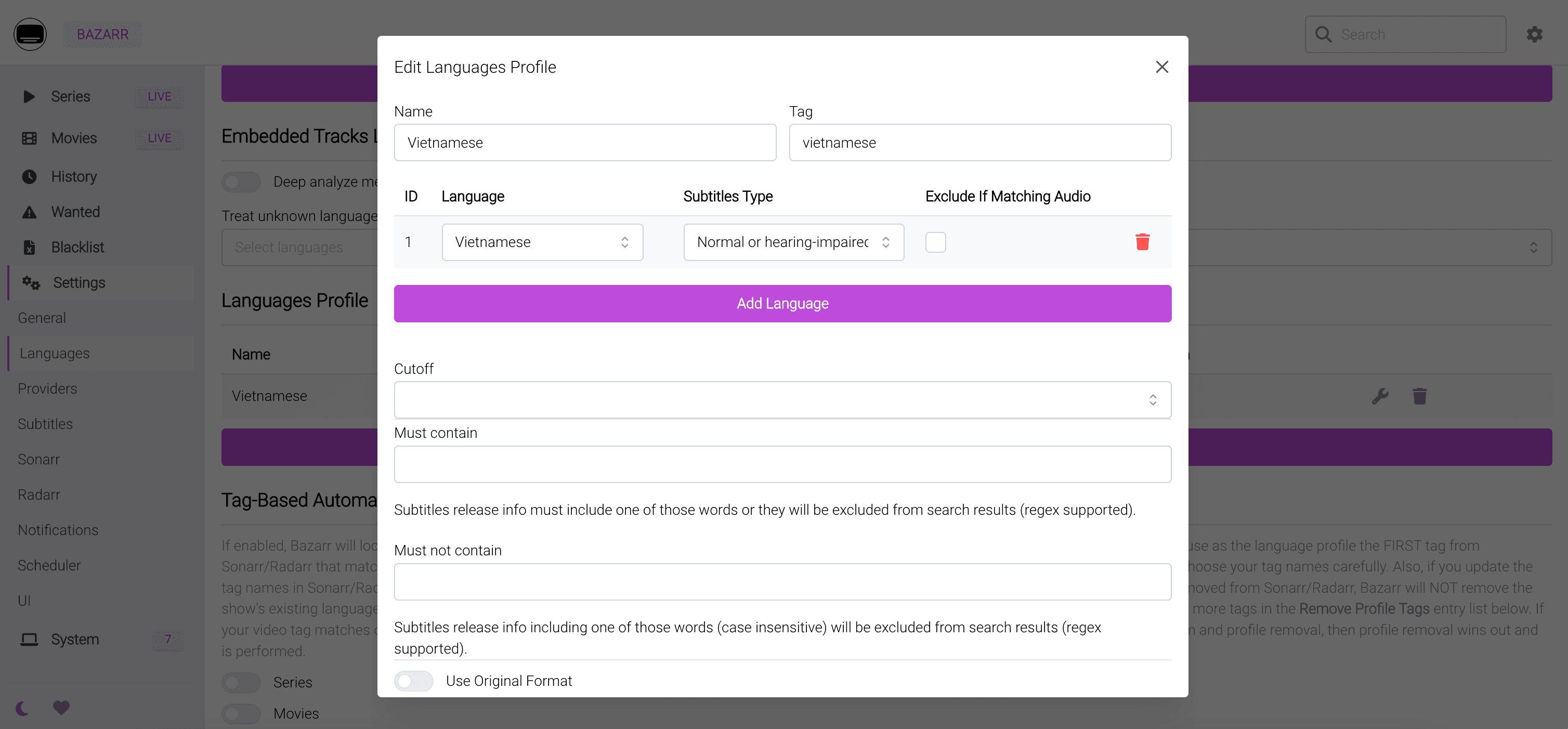Image resolution: width=1568 pixels, height=729 pixels.
Task: Open the Cutoff selection dropdown
Action: (x=782, y=399)
